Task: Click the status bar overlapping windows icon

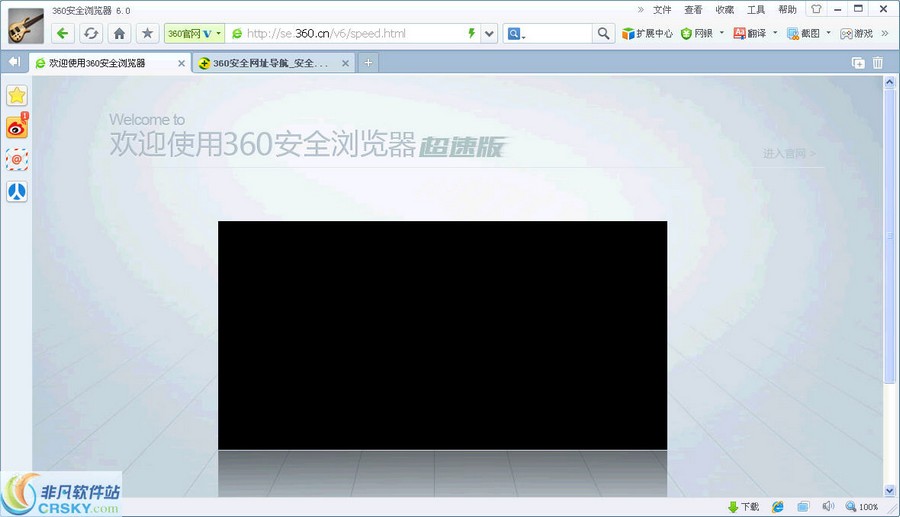Action: pos(803,507)
